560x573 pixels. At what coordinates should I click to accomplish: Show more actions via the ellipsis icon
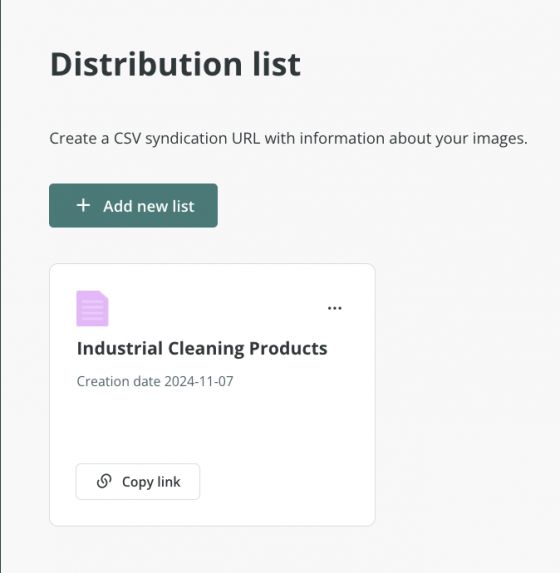(x=334, y=308)
